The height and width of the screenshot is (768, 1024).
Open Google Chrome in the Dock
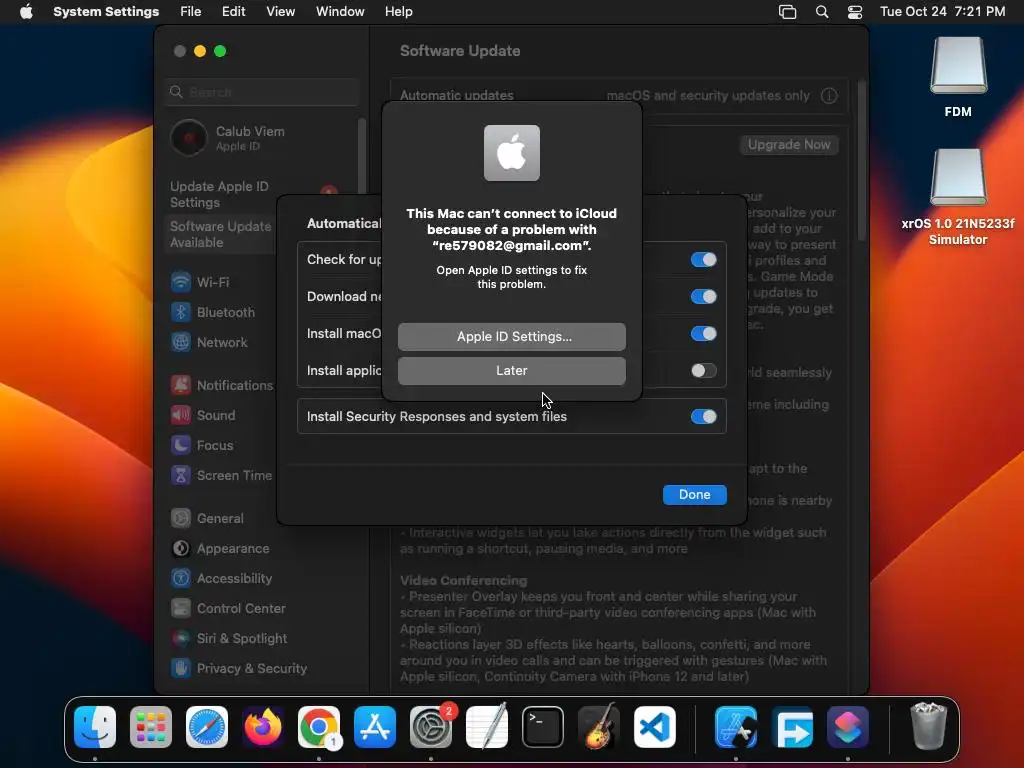click(x=319, y=727)
